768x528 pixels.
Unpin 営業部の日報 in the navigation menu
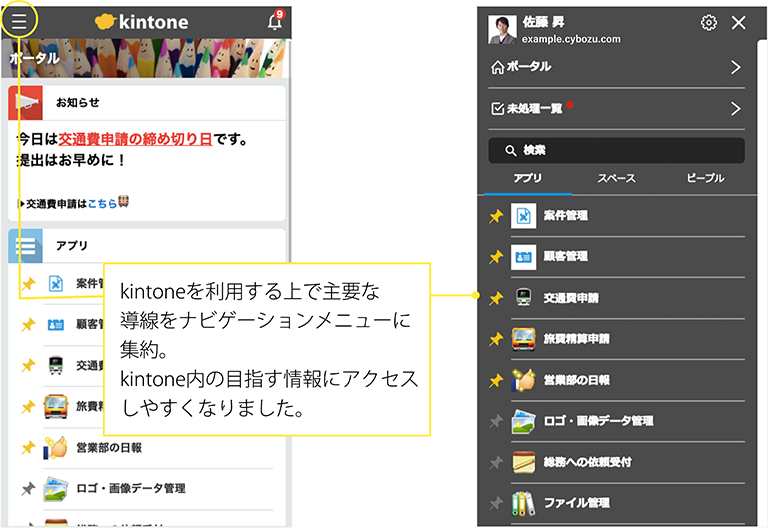pos(496,380)
